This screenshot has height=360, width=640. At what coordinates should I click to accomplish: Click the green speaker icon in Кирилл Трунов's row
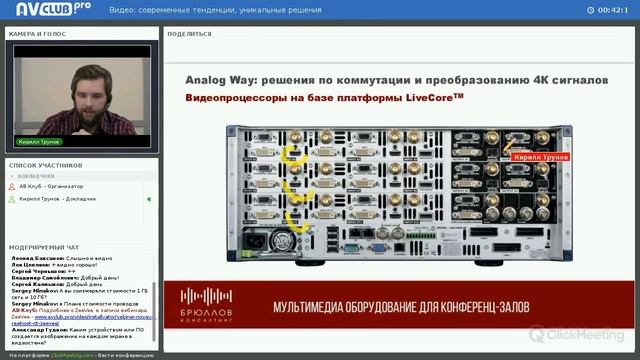(x=149, y=199)
